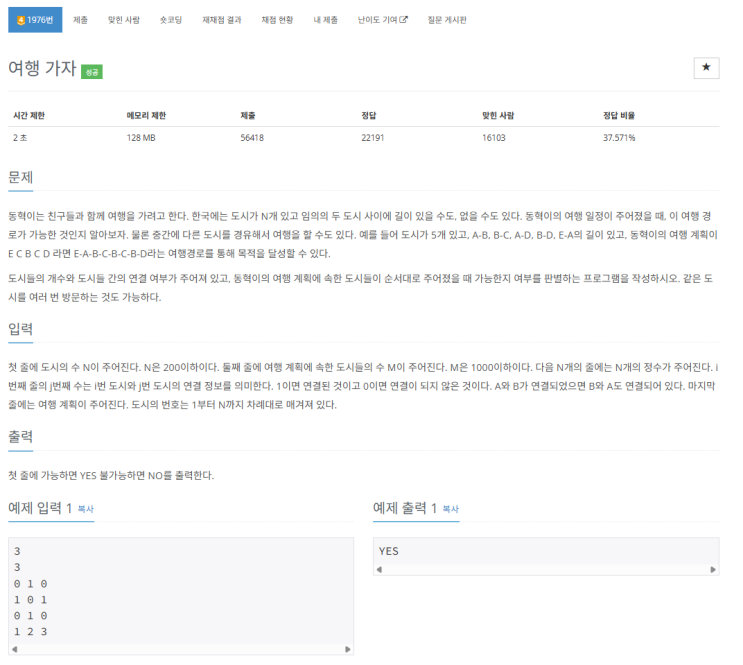The height and width of the screenshot is (665, 743).
Task: Click the tier badge icon on 1976번
Action: 21,20
